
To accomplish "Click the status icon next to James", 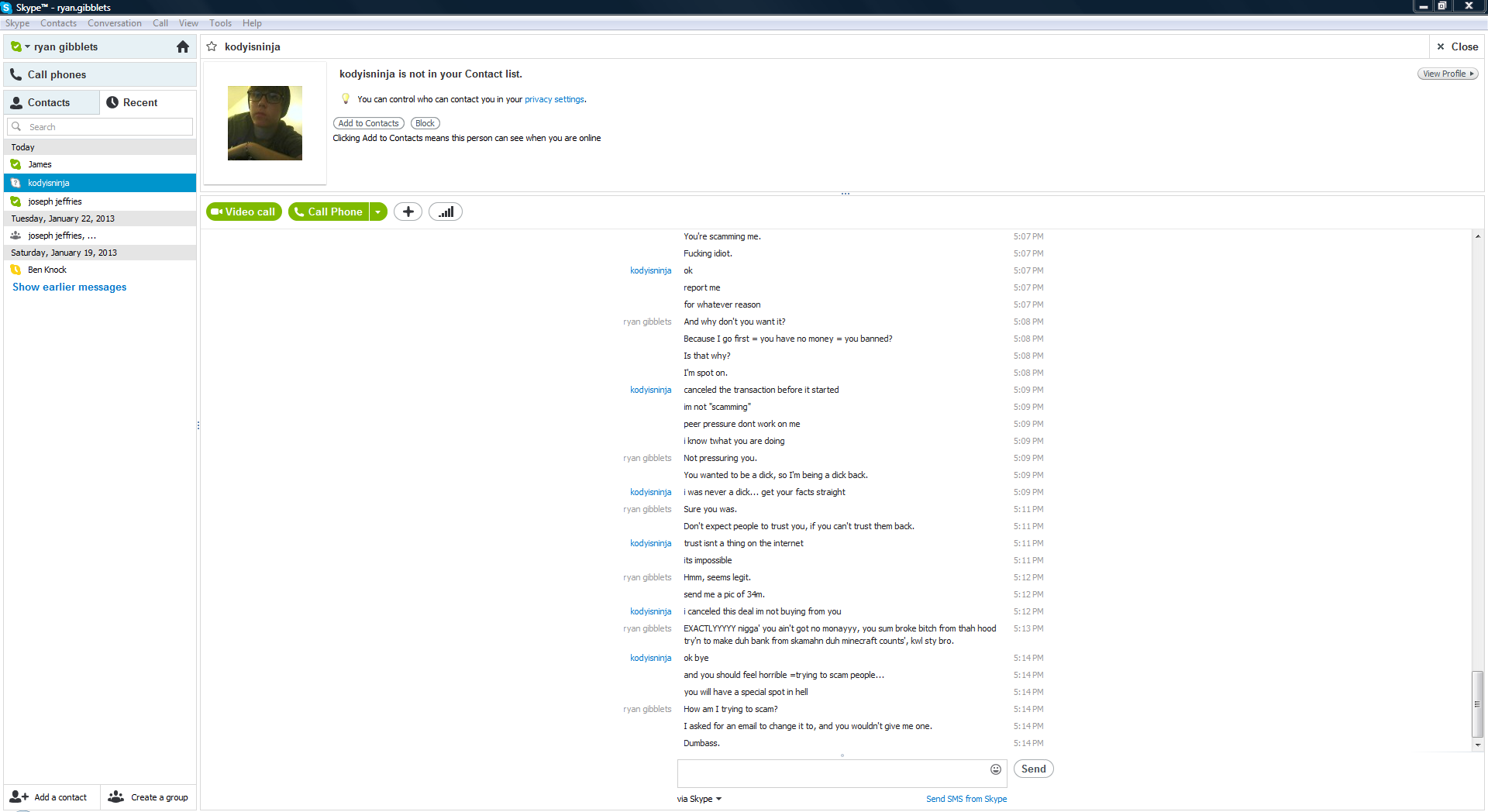I will (15, 164).
